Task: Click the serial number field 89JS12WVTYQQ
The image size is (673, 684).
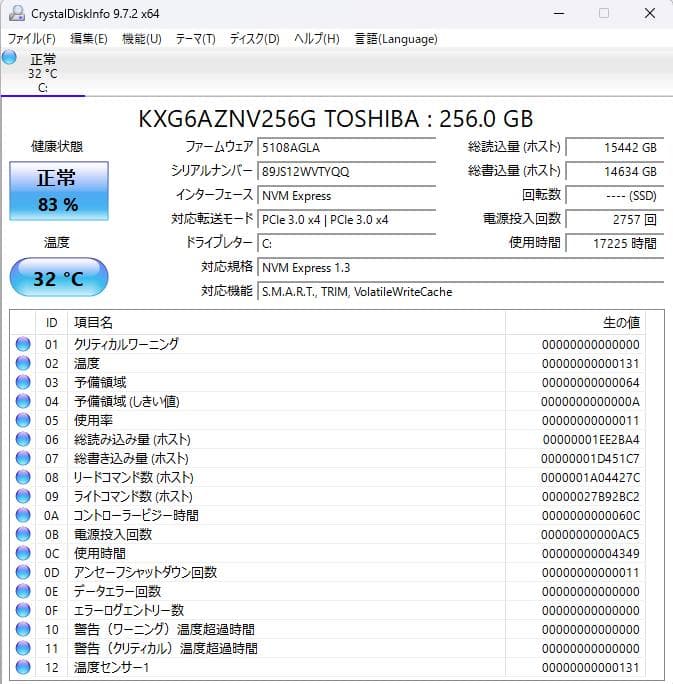Action: coord(347,171)
